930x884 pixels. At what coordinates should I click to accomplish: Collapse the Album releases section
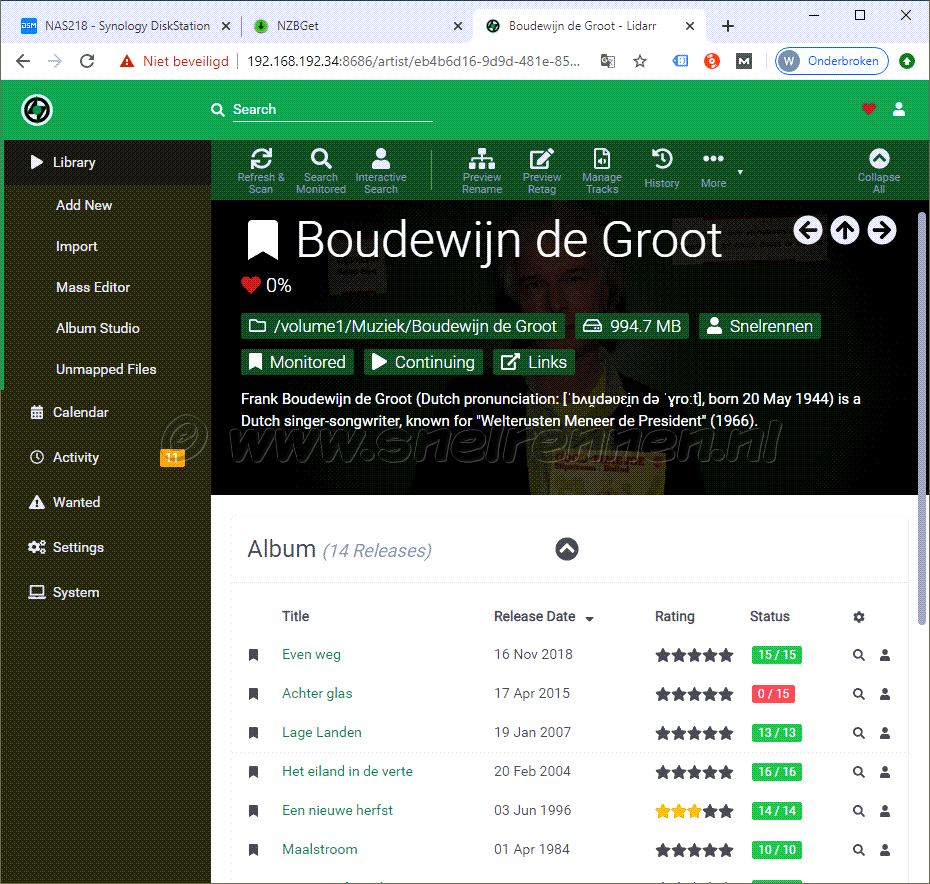pyautogui.click(x=567, y=549)
